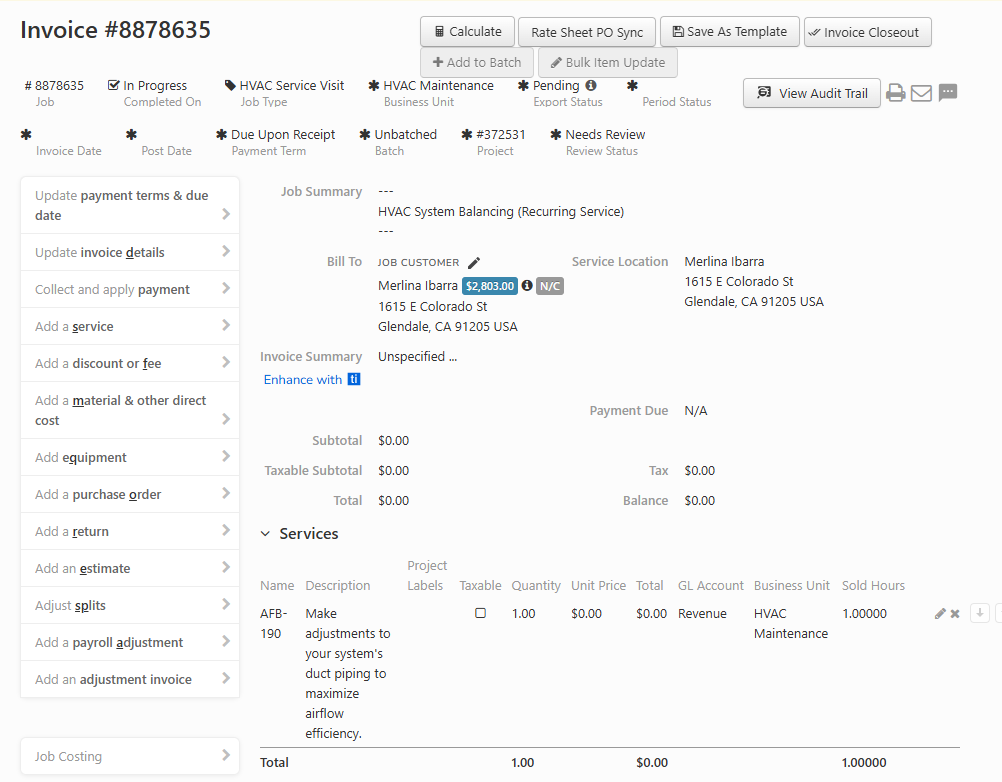The image size is (1002, 782).
Task: Open Add an estimate option
Action: click(130, 569)
